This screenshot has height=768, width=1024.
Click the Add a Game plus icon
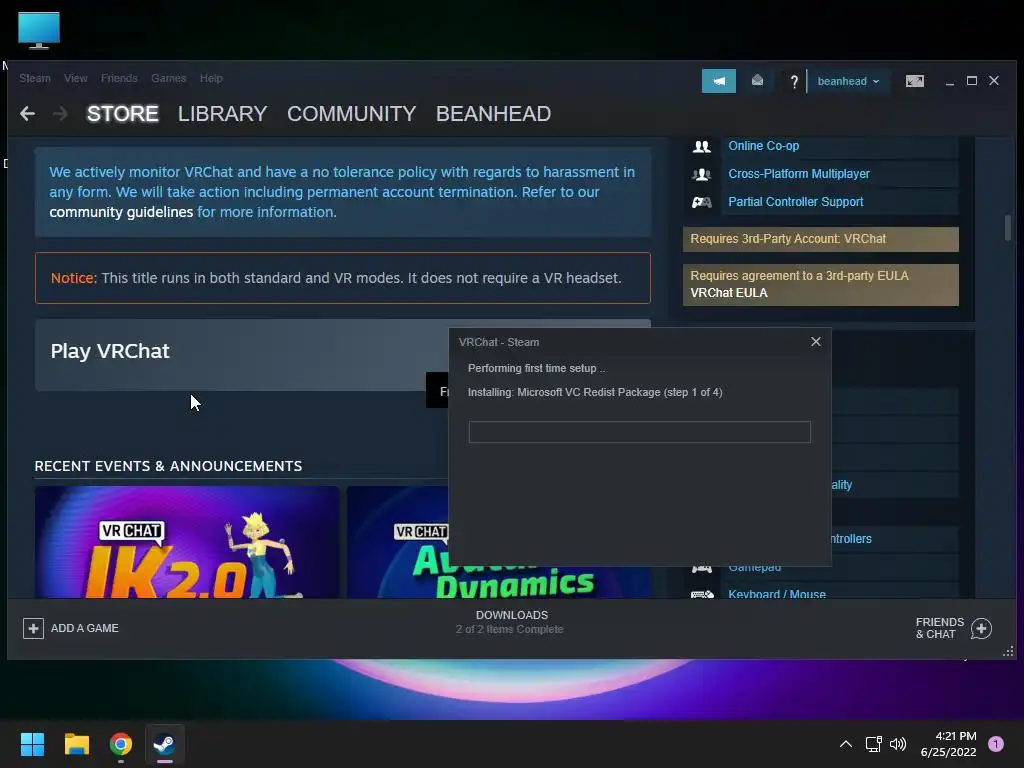[33, 628]
